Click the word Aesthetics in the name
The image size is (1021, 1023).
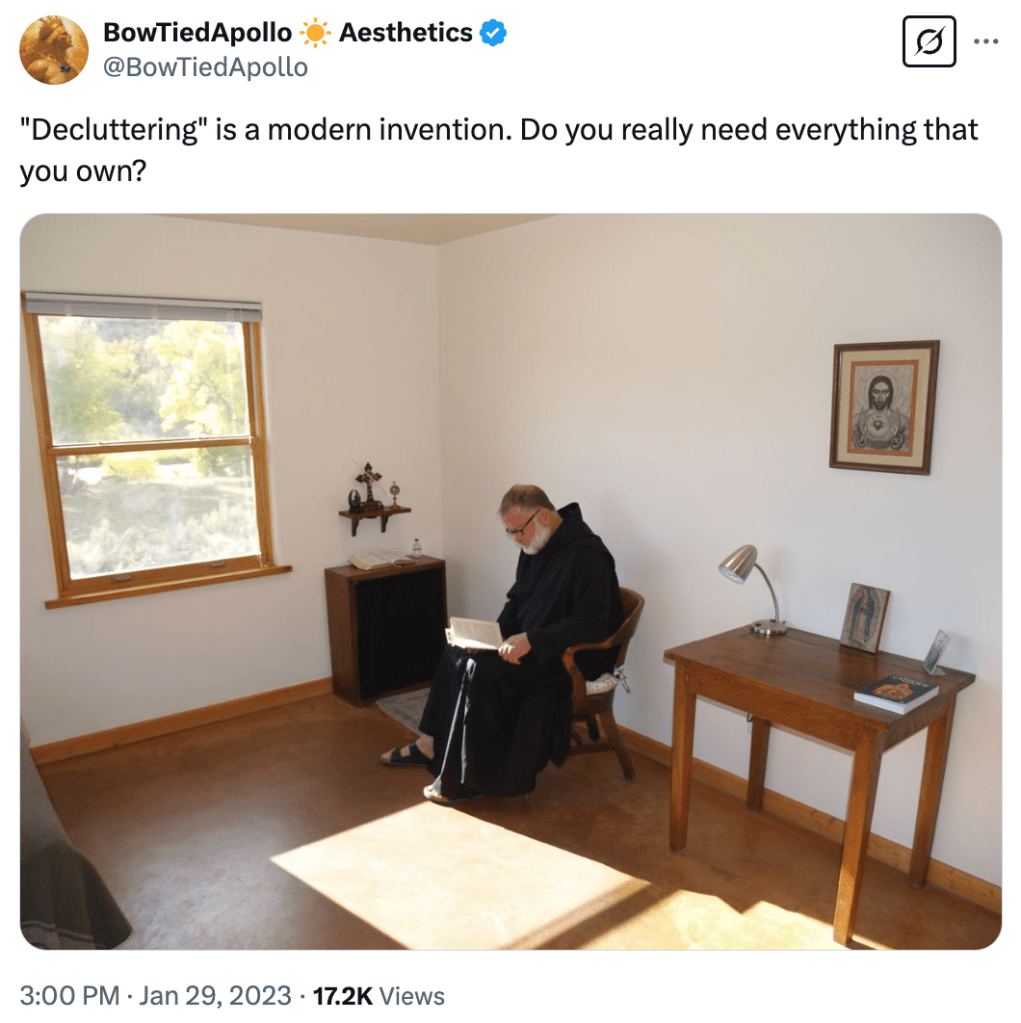(405, 33)
